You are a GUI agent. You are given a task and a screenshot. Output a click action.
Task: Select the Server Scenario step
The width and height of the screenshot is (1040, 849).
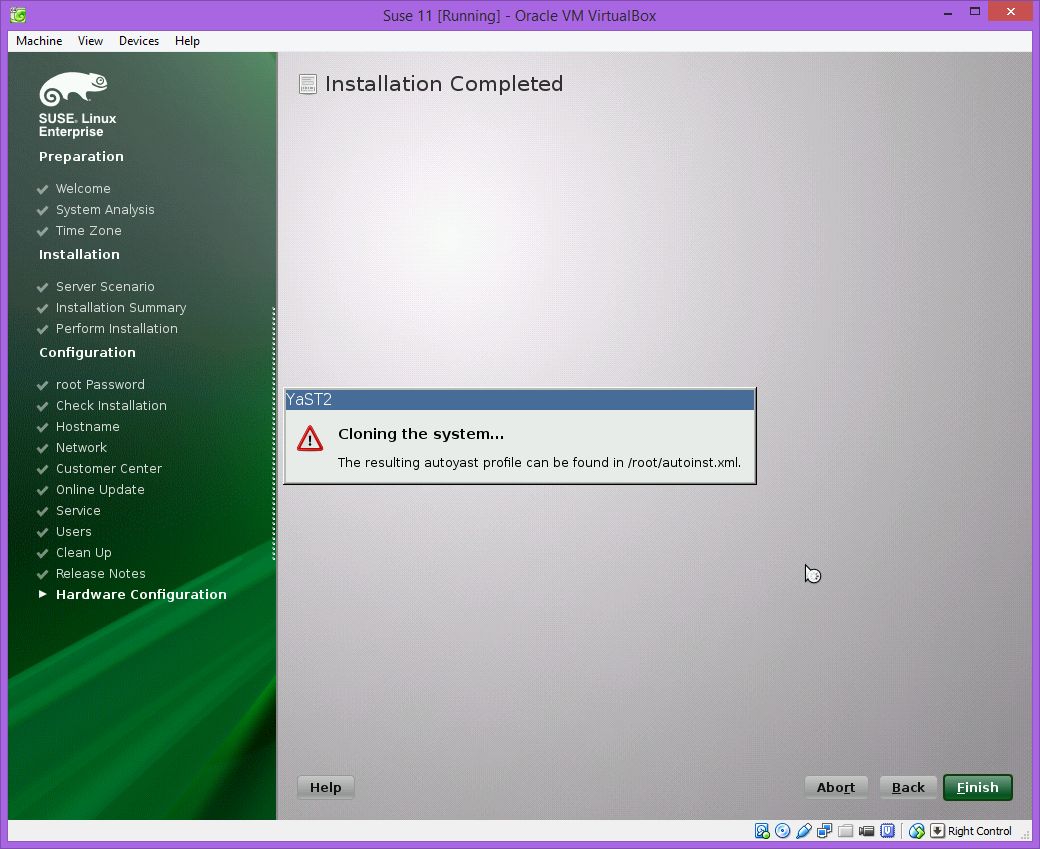[x=105, y=287]
